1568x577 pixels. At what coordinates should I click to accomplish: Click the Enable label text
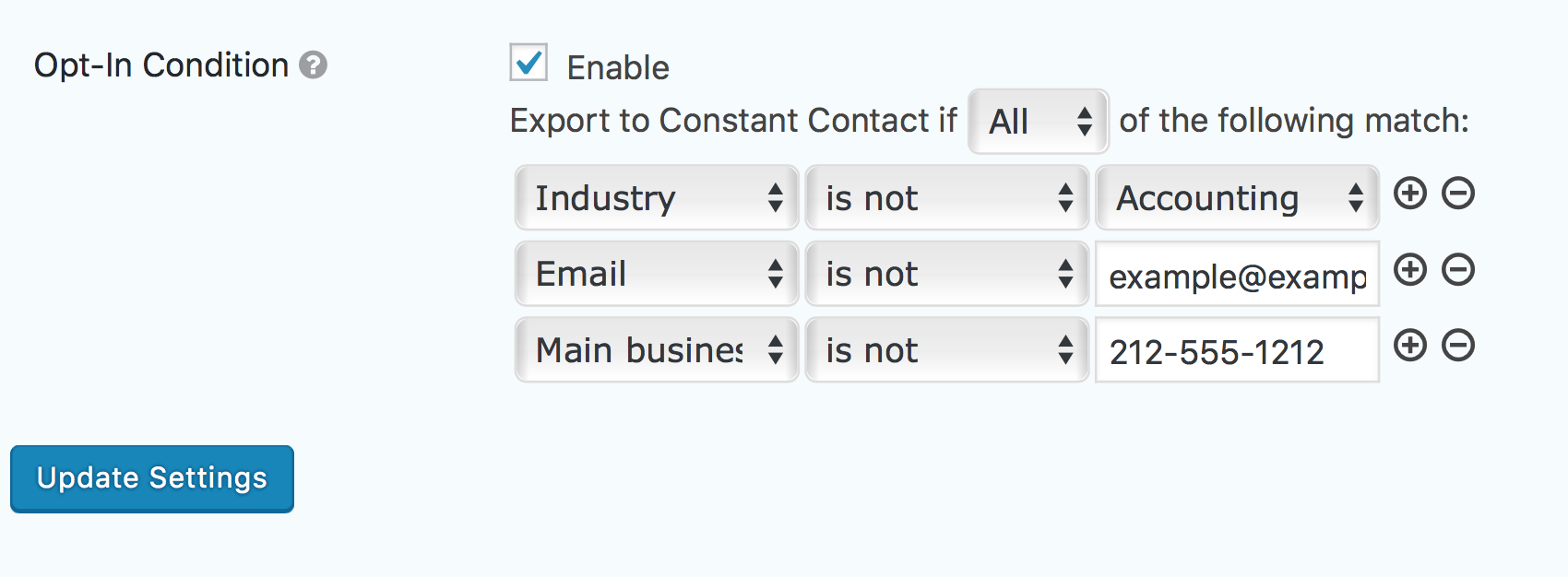pos(618,67)
